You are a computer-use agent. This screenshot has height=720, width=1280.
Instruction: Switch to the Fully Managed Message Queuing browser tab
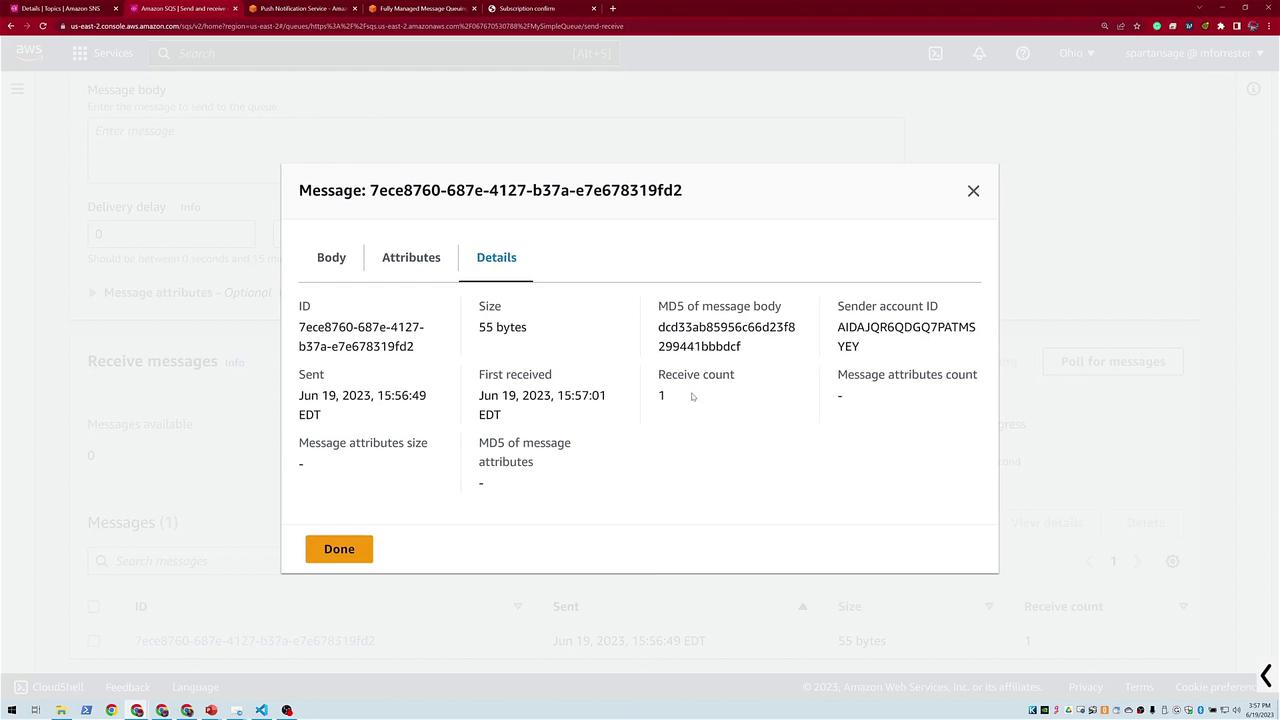(x=421, y=8)
